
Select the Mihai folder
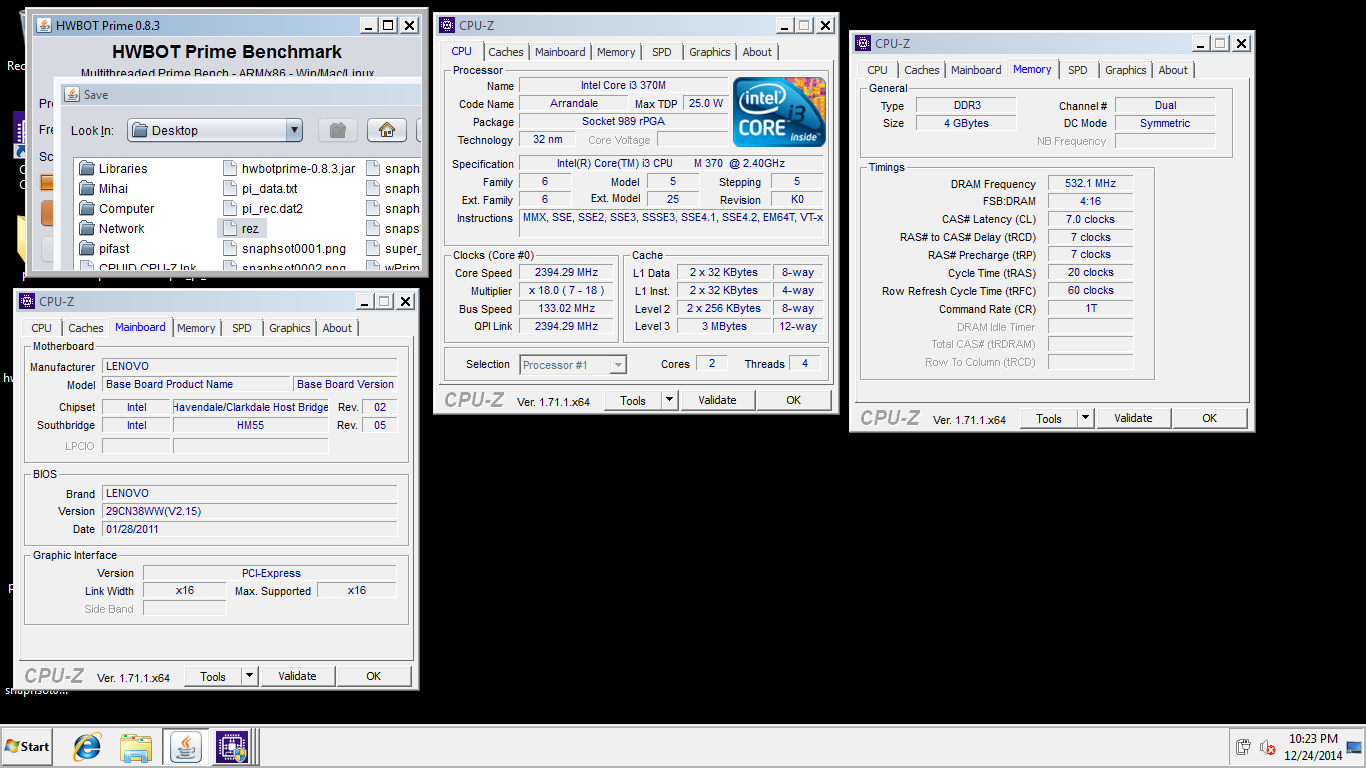click(103, 189)
